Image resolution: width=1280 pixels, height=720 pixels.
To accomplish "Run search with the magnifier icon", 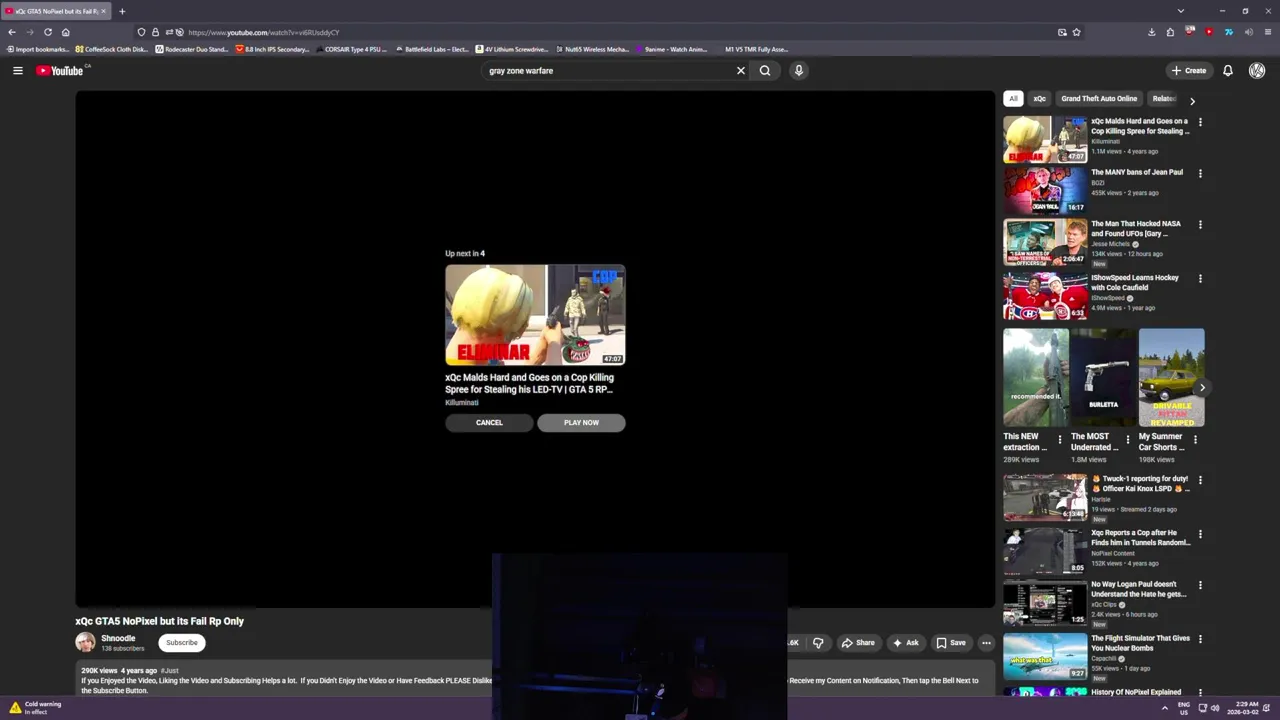I will tap(765, 70).
